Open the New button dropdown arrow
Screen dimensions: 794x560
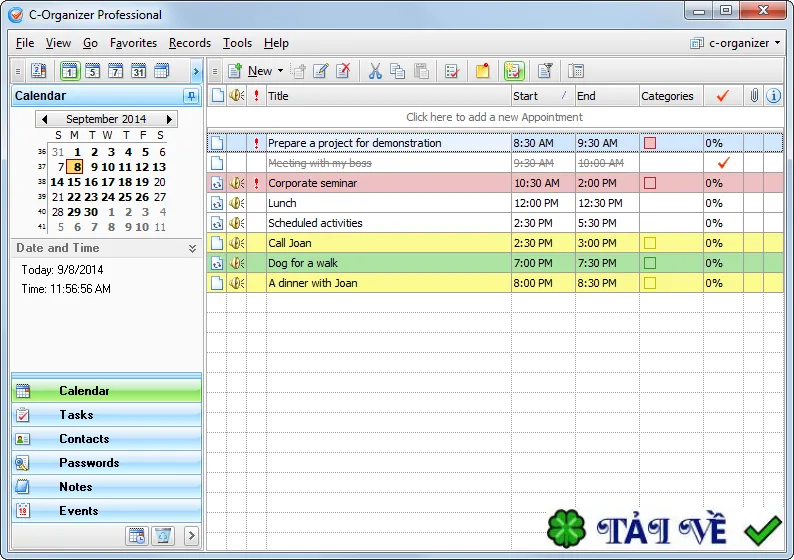(281, 71)
